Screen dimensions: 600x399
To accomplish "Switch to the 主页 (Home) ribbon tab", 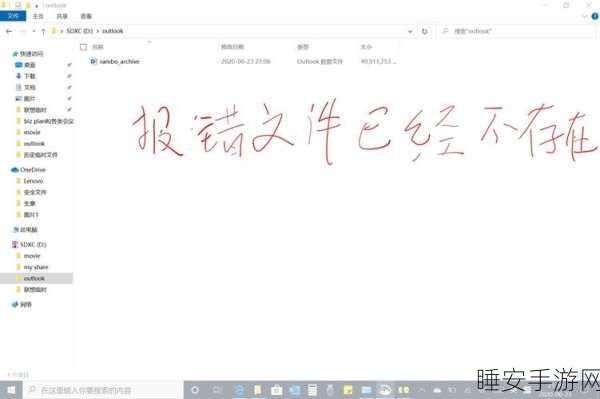I will click(38, 16).
